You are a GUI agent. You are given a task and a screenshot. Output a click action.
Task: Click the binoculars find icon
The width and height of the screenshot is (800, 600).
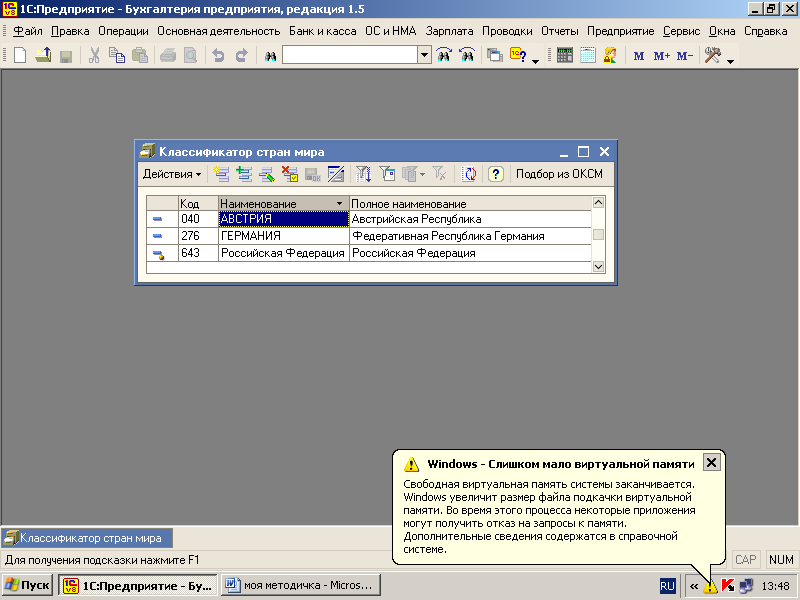tap(270, 55)
